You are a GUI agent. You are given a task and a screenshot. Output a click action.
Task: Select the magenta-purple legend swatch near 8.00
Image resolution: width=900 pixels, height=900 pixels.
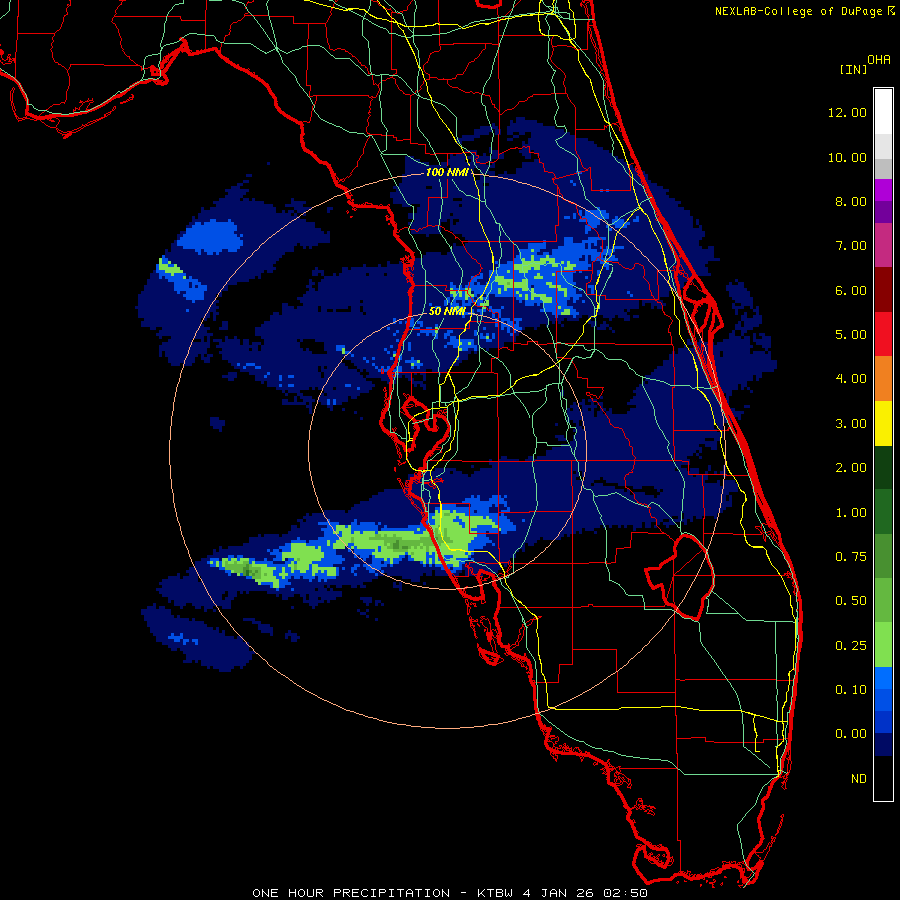coord(883,191)
